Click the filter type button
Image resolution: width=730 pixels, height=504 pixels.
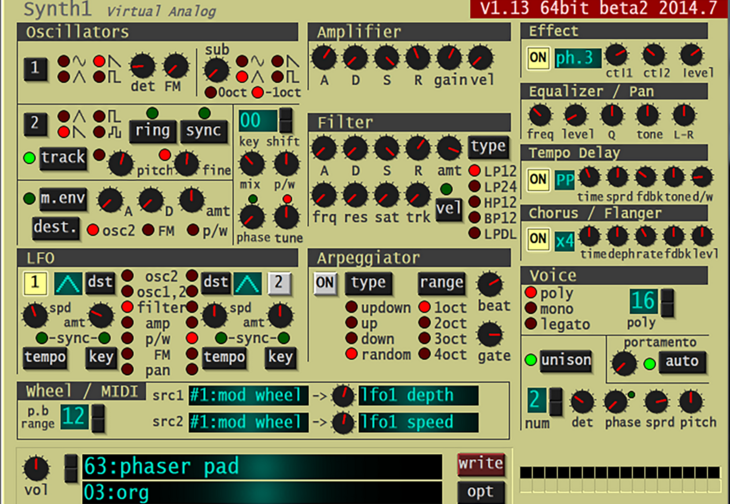[x=488, y=147]
